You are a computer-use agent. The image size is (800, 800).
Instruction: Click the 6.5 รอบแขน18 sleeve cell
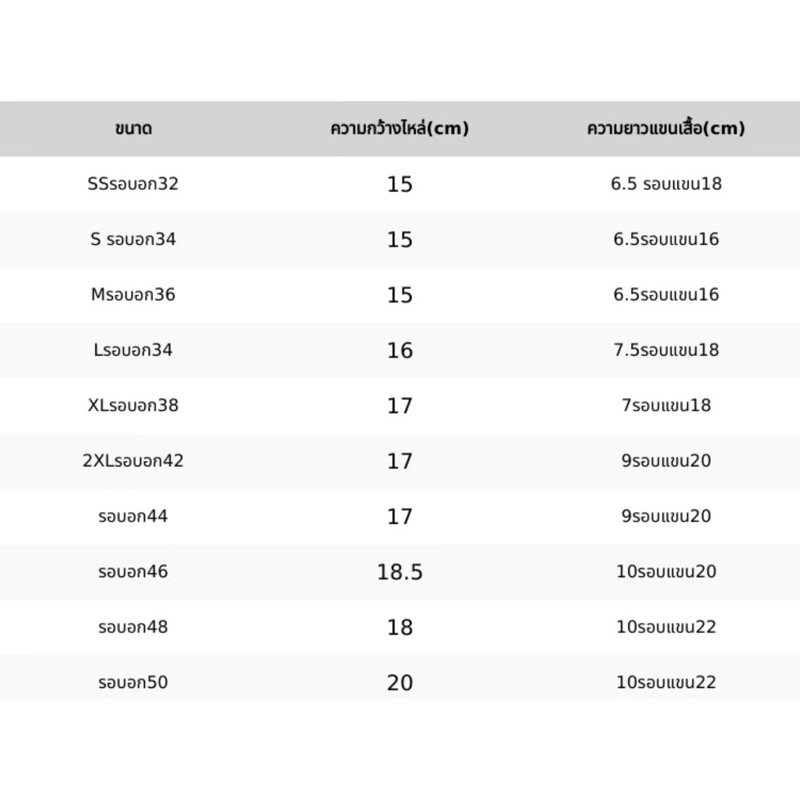pyautogui.click(x=666, y=184)
